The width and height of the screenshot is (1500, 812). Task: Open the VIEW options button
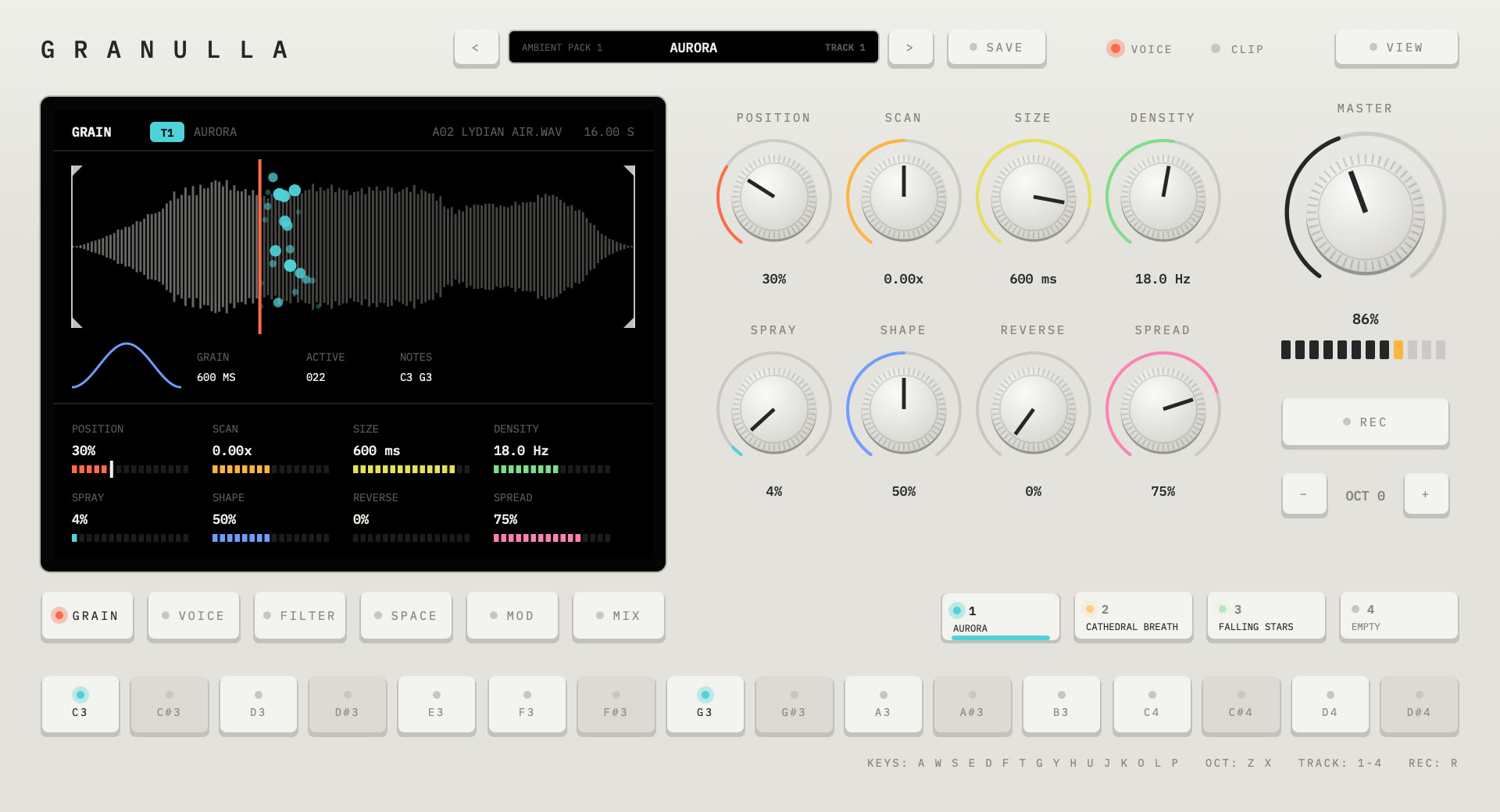tap(1396, 48)
